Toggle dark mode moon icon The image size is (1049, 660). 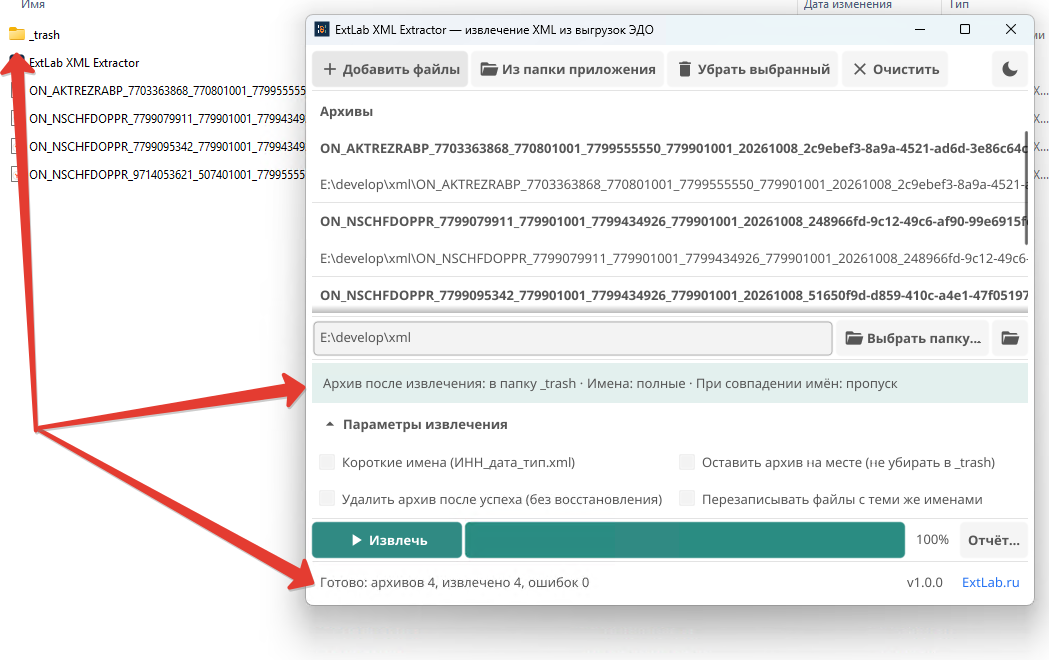click(x=1010, y=70)
